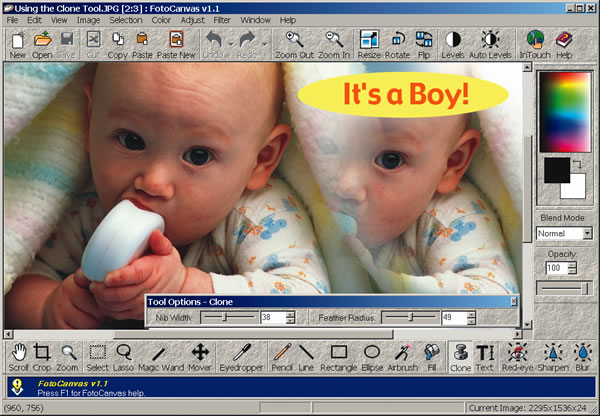
Task: Click the horizontal scrollbar thumb below the canvas
Action: 253,334
